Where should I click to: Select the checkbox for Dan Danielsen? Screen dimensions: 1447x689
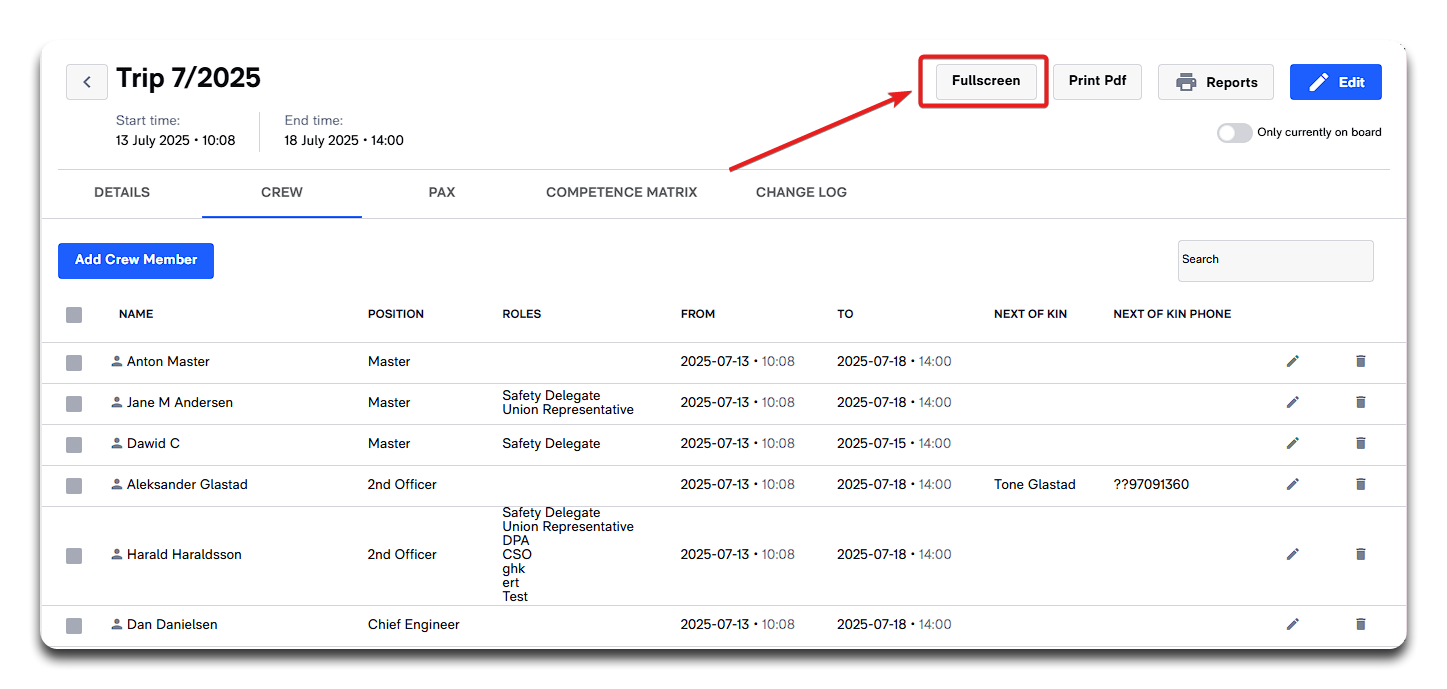[74, 625]
